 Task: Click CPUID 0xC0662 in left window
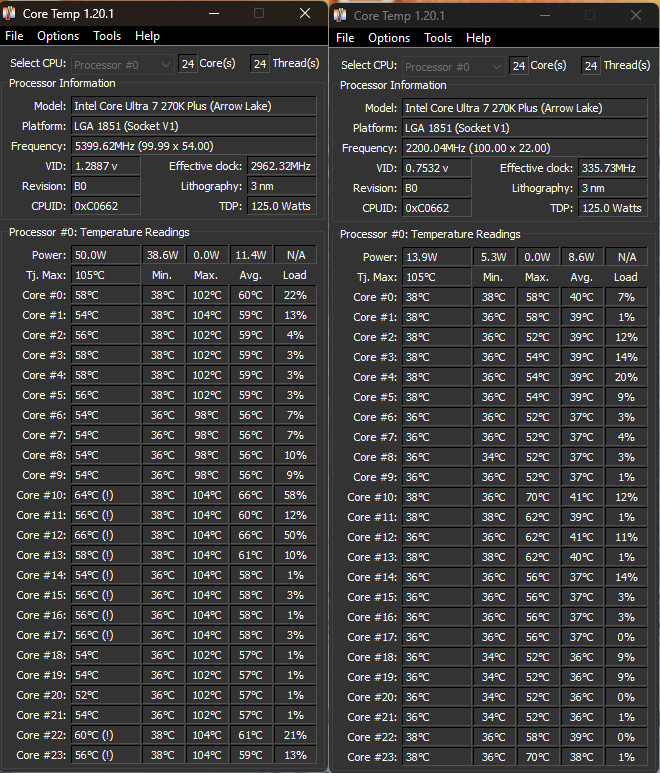pos(106,206)
